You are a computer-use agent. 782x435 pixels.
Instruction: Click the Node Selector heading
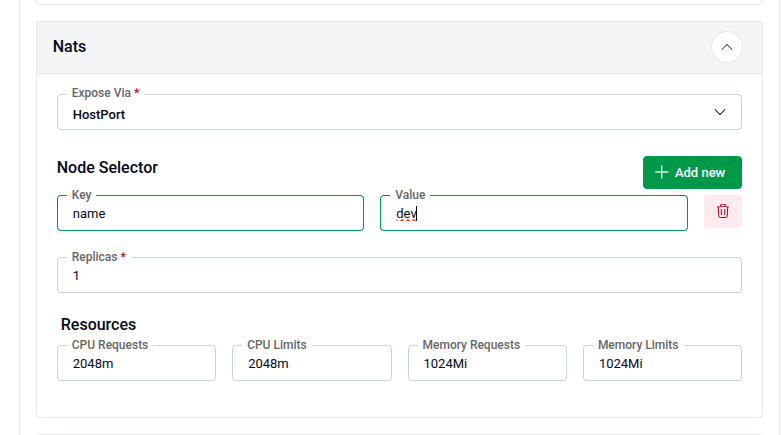(x=107, y=168)
